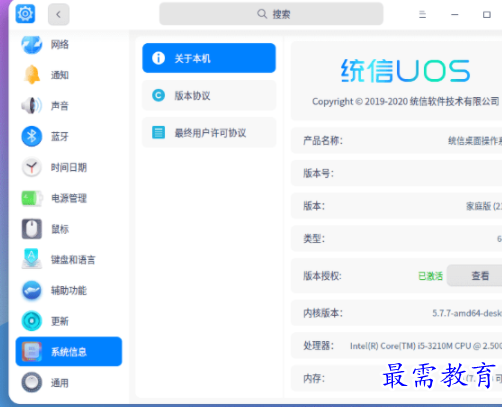The height and width of the screenshot is (407, 504).
Task: Open the 版本协议 tab
Action: (x=209, y=95)
